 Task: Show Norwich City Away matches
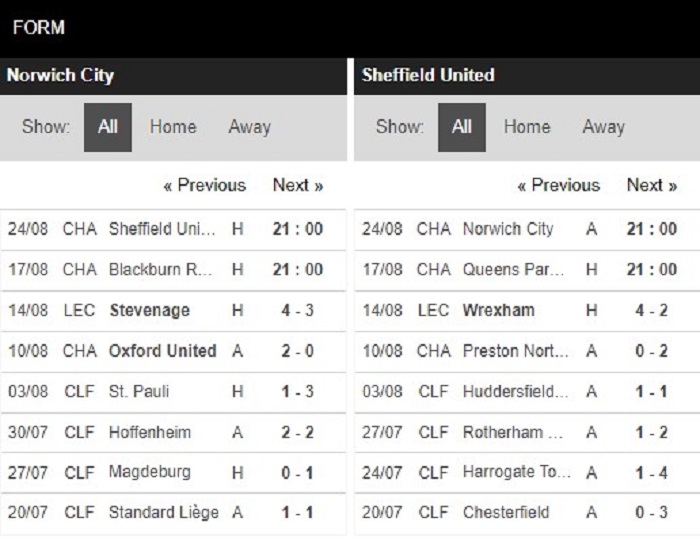coord(250,127)
